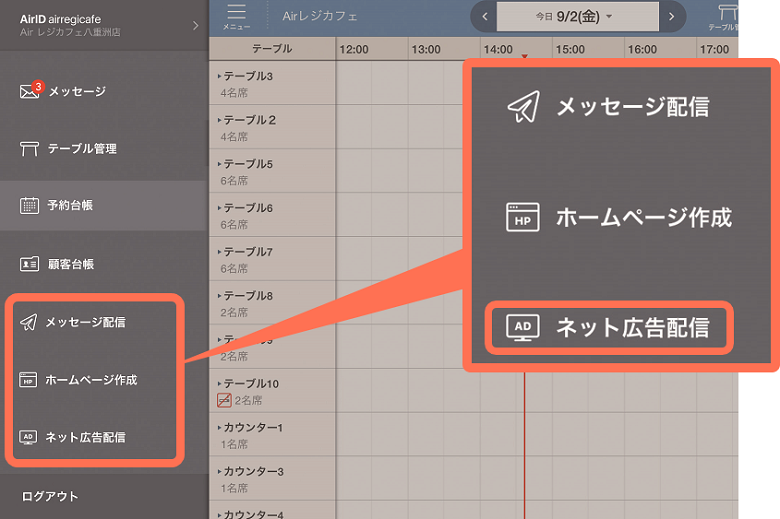Expand the AirID airregicafe account chevron
The image size is (780, 519).
[x=195, y=25]
